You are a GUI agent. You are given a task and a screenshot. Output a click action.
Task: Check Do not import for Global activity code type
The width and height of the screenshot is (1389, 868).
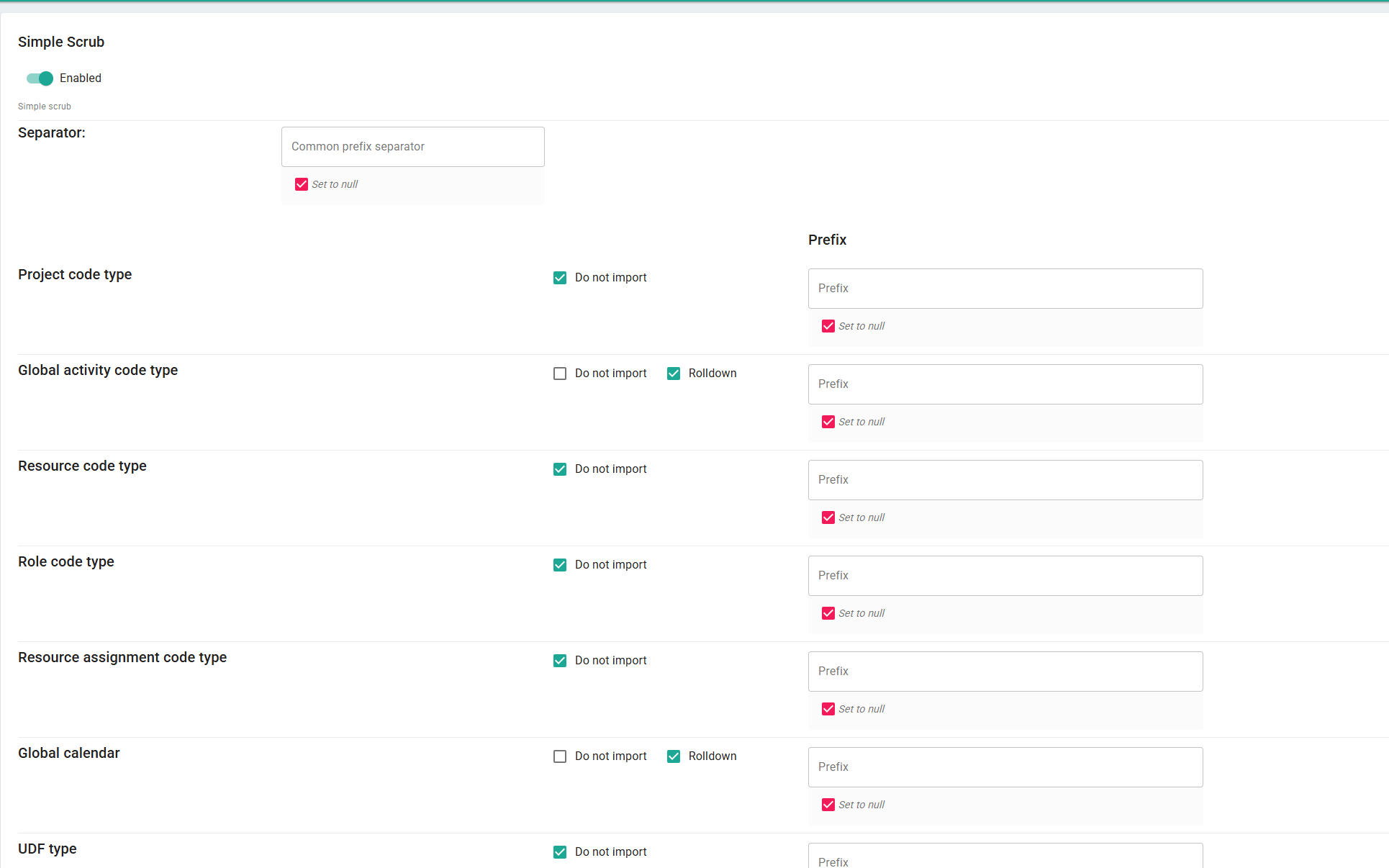(560, 374)
